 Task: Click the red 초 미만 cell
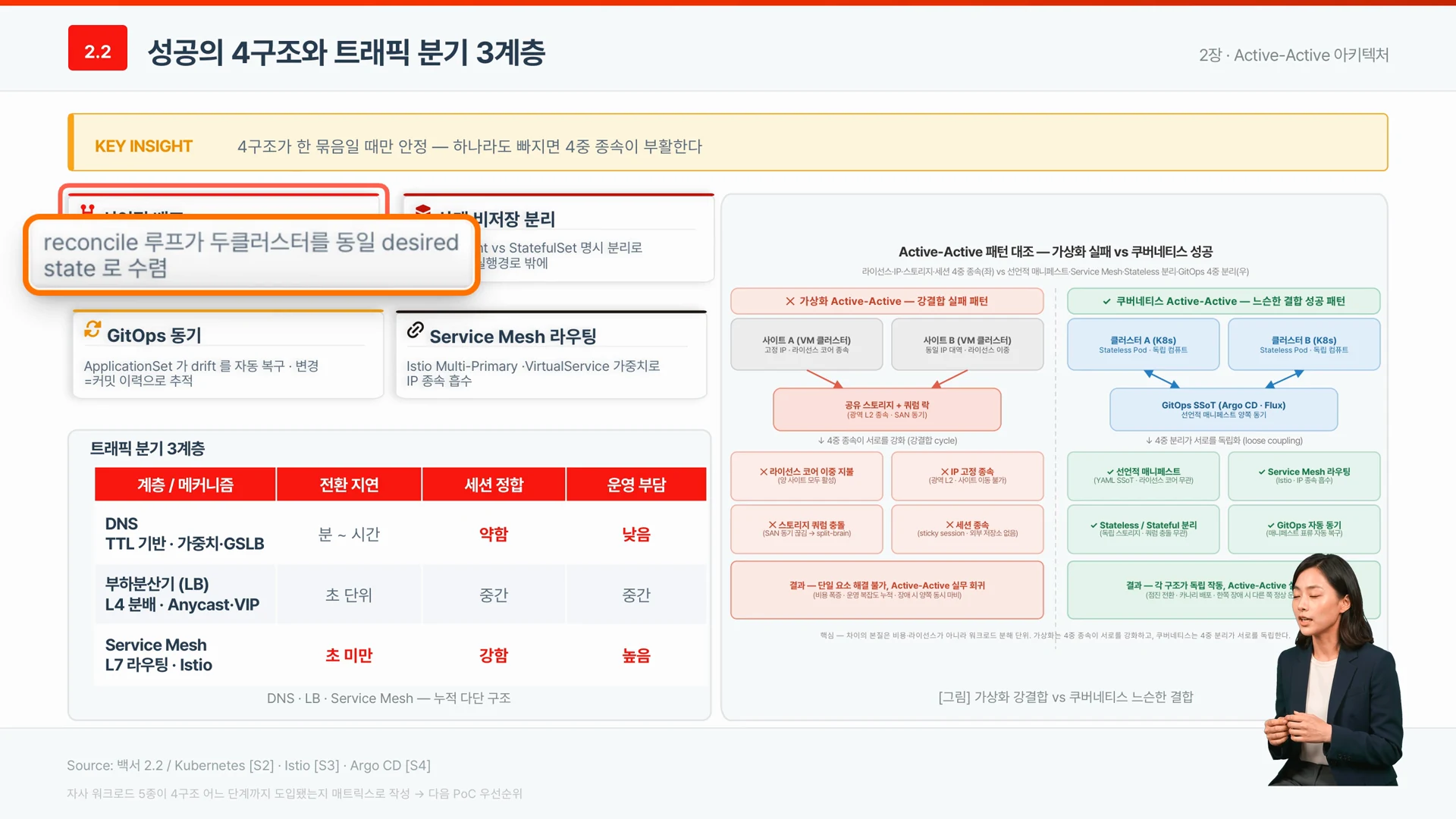tap(349, 655)
